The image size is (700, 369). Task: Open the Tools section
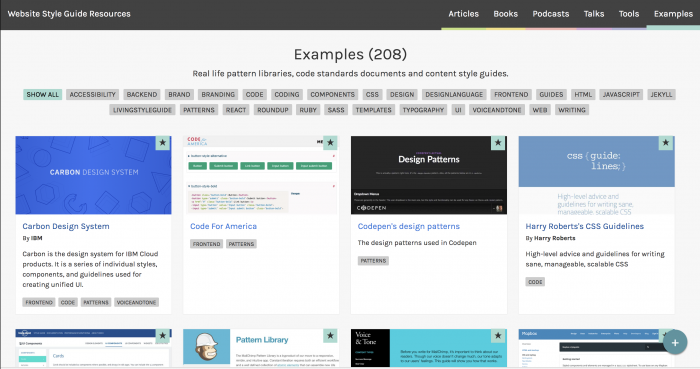629,14
